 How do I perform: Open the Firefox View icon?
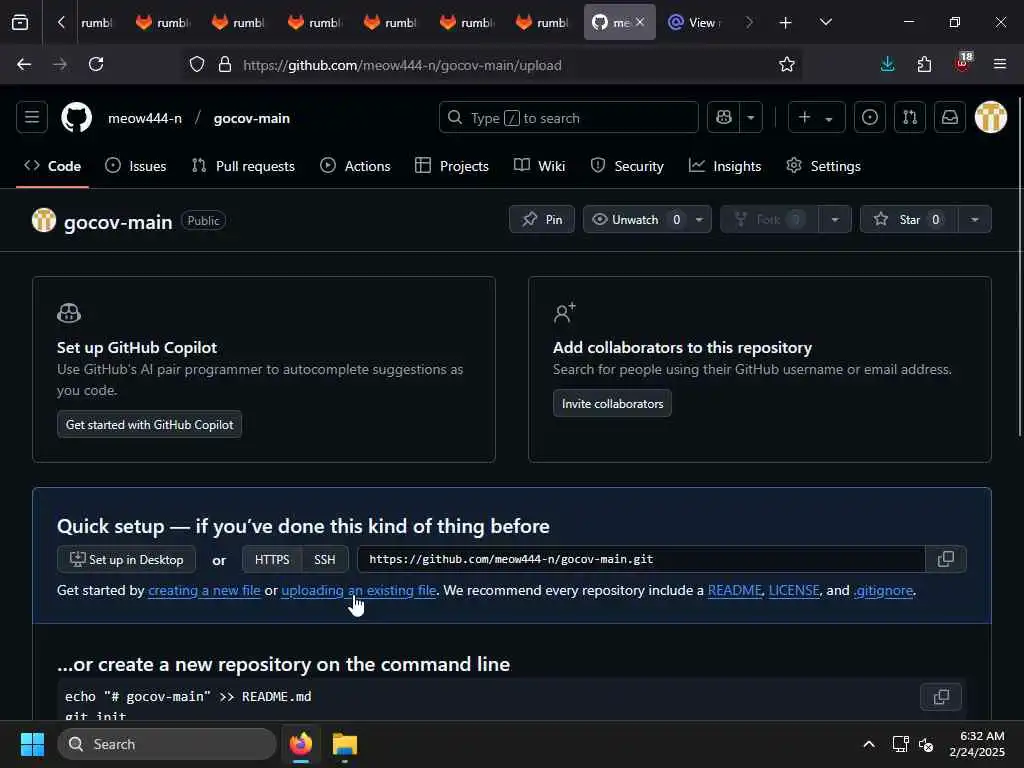pyautogui.click(x=20, y=23)
